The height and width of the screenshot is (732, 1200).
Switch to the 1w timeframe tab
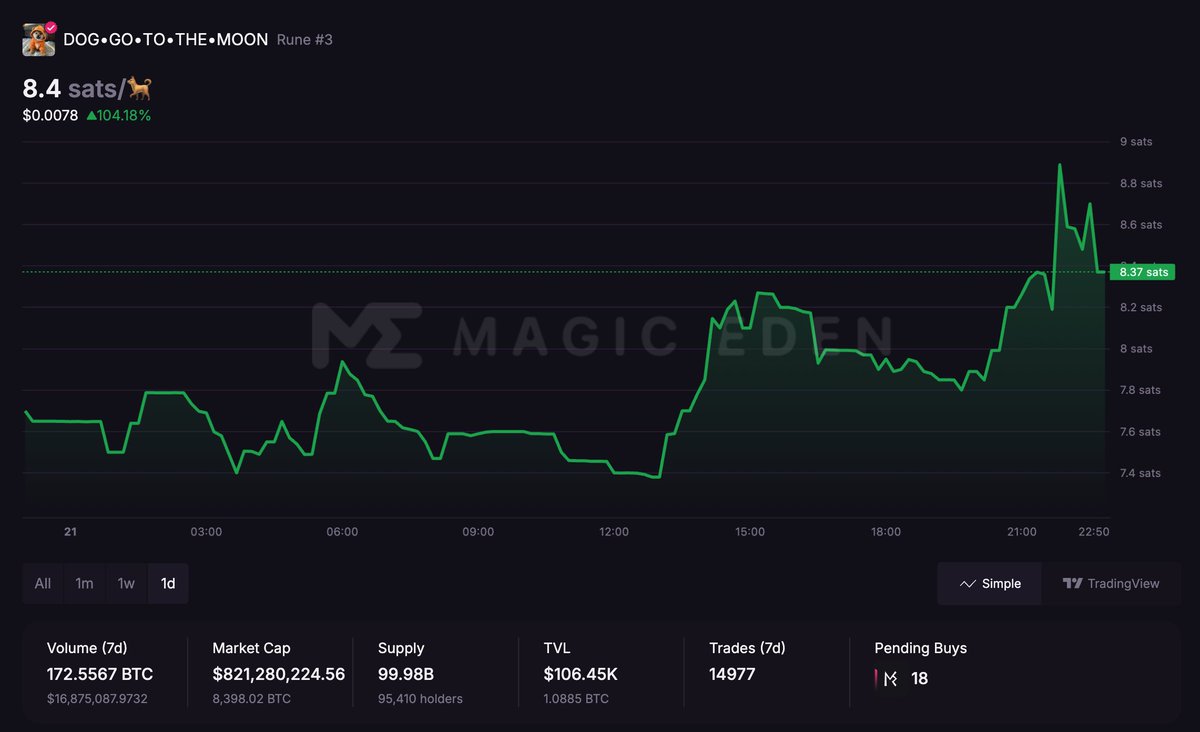click(x=126, y=583)
